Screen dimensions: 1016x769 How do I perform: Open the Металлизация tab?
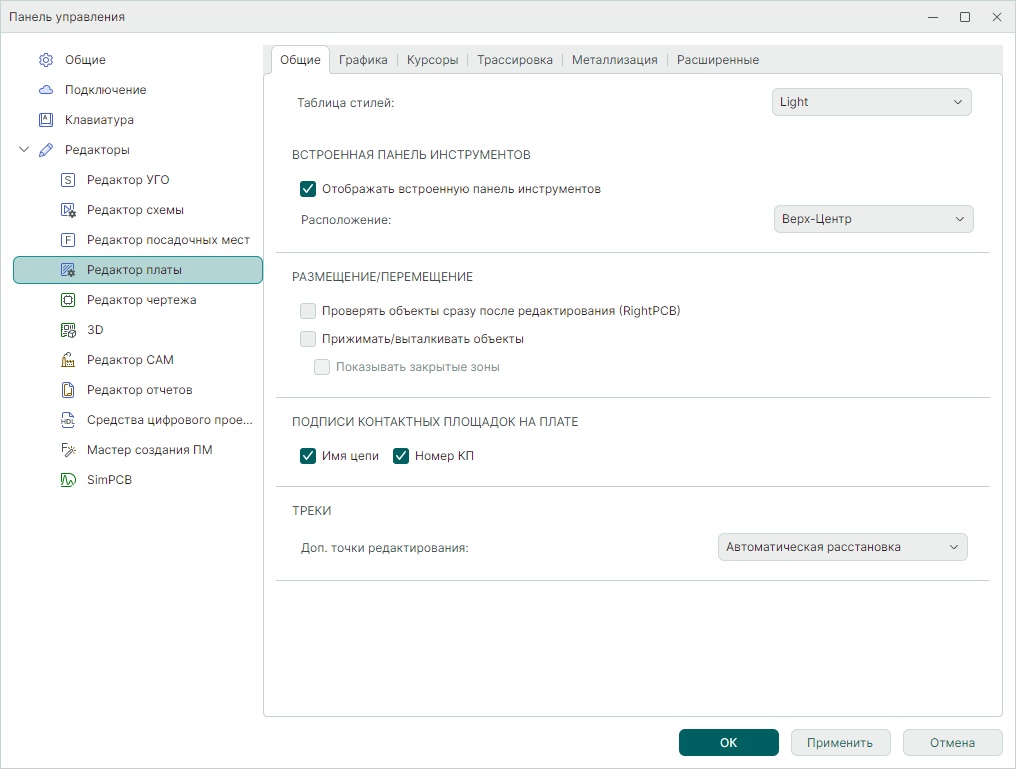coord(614,60)
